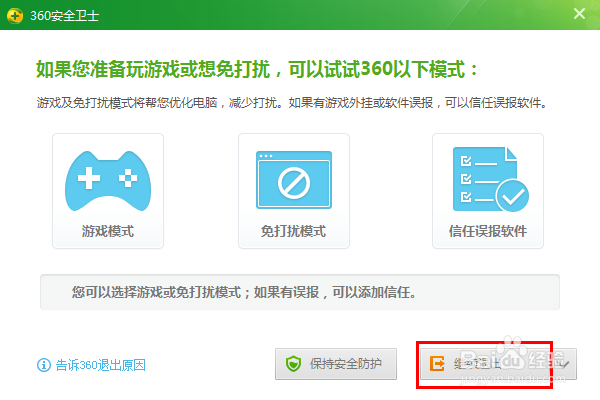Click the info icon beside 告诉360退出原因

(x=44, y=365)
